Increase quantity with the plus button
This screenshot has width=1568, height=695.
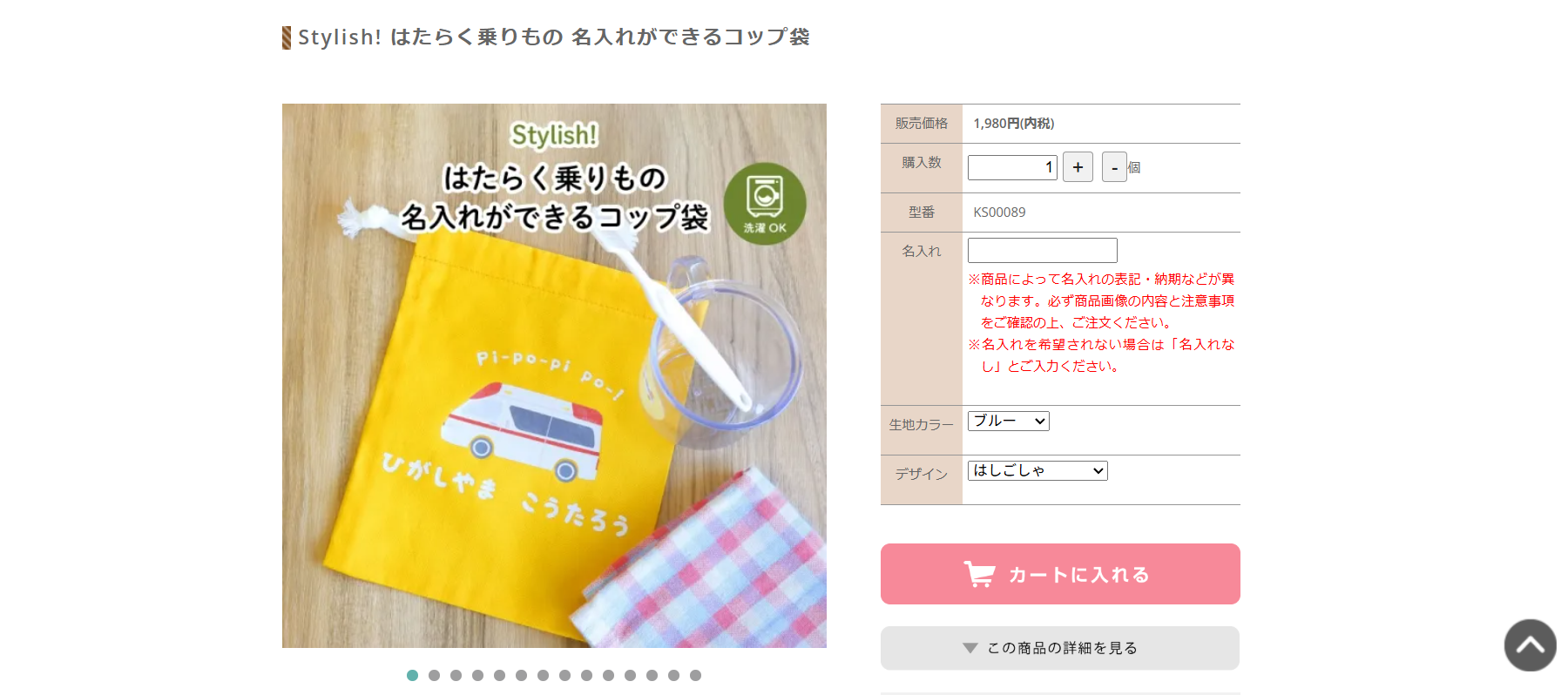tap(1078, 167)
